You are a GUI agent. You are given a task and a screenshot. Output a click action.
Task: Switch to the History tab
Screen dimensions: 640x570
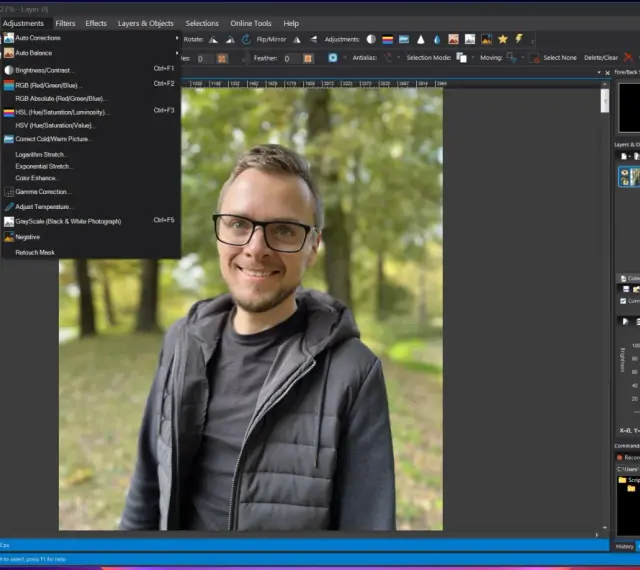tap(624, 546)
